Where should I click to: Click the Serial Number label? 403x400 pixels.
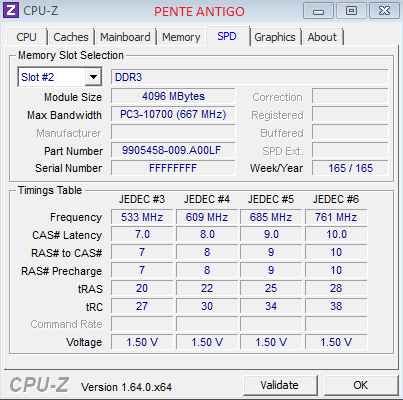69,168
